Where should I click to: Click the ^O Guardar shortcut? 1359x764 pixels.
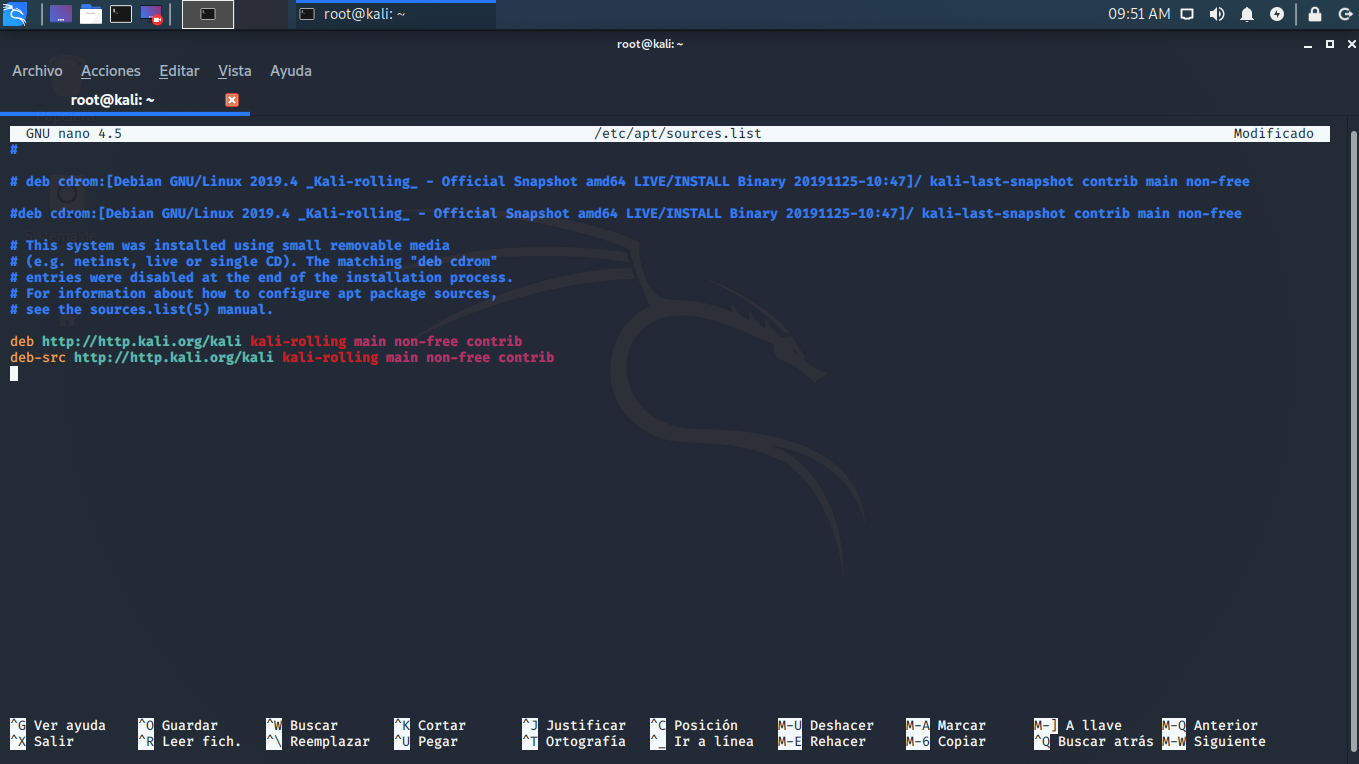[178, 726]
